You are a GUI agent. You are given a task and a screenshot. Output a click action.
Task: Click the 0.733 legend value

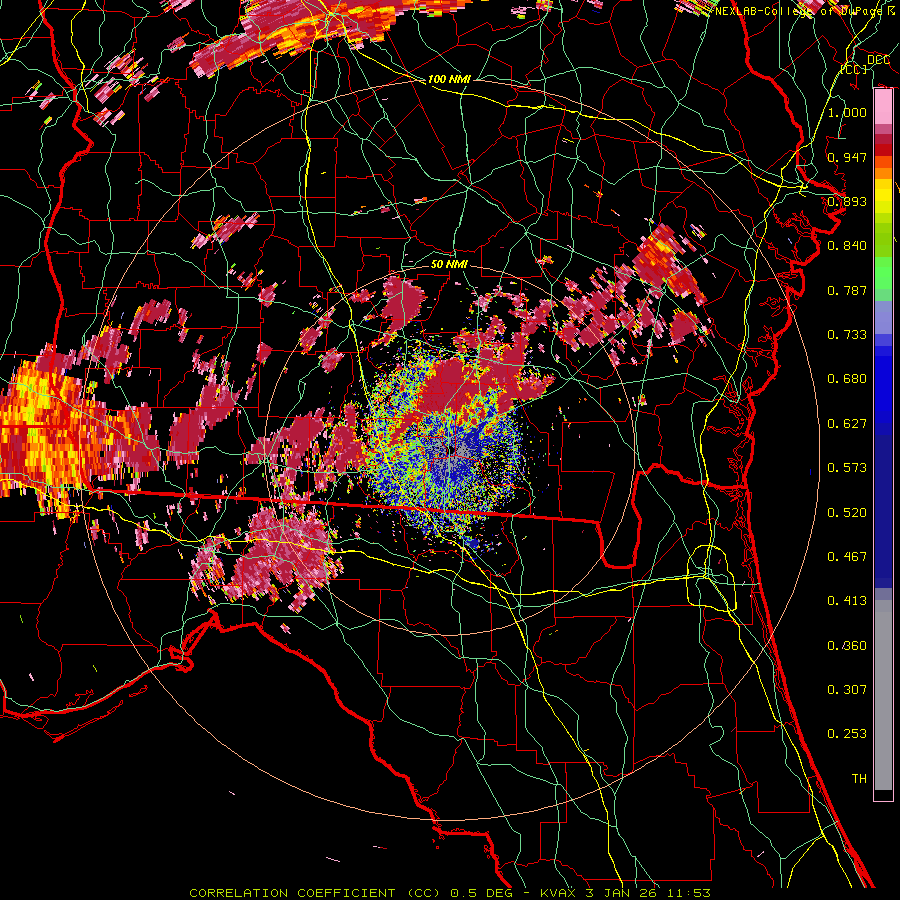pos(847,335)
